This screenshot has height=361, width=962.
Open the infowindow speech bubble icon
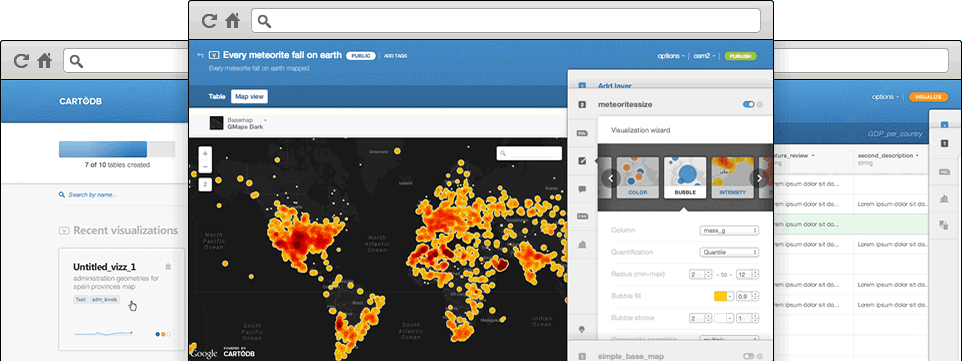click(x=582, y=189)
